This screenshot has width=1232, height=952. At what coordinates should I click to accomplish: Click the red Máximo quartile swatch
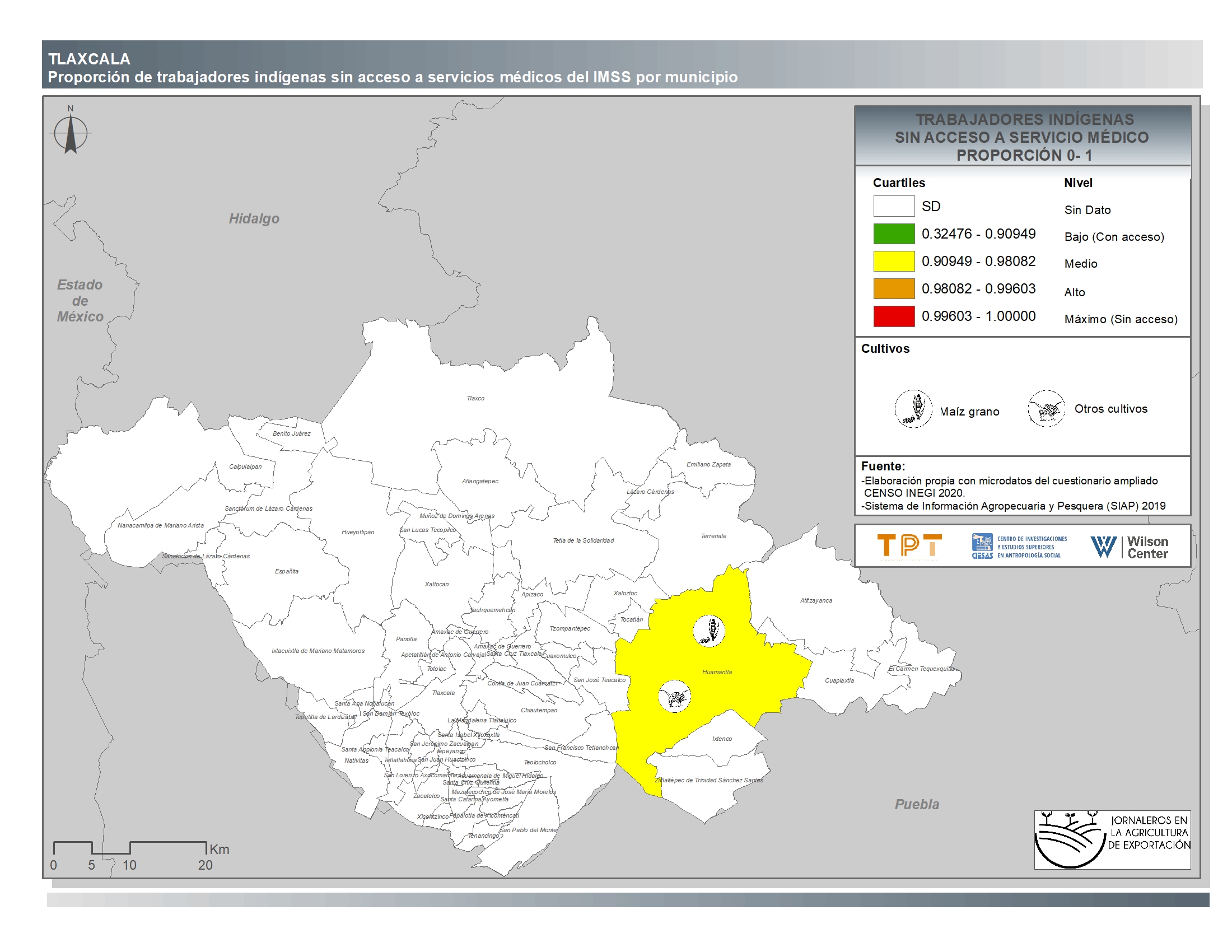click(894, 316)
